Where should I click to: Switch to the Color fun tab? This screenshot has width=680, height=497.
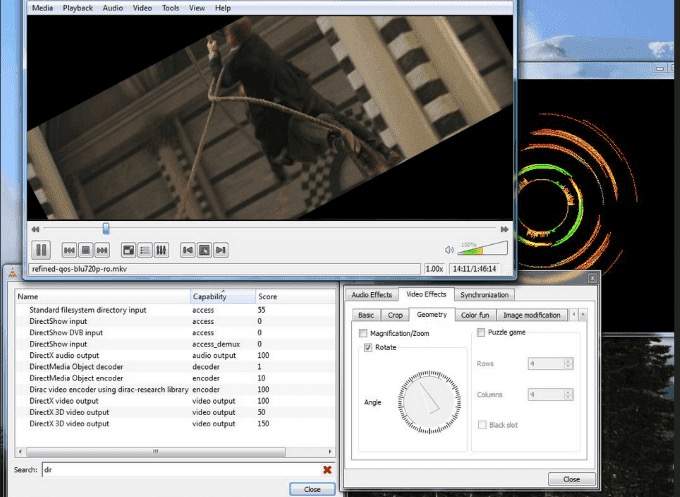[474, 315]
